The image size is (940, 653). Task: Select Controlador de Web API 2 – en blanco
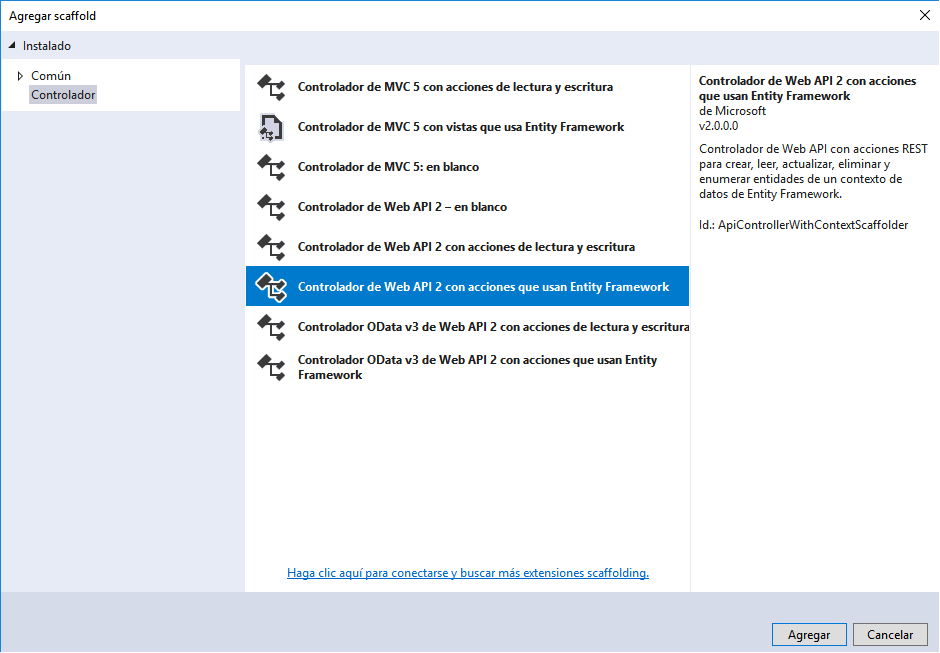point(467,207)
